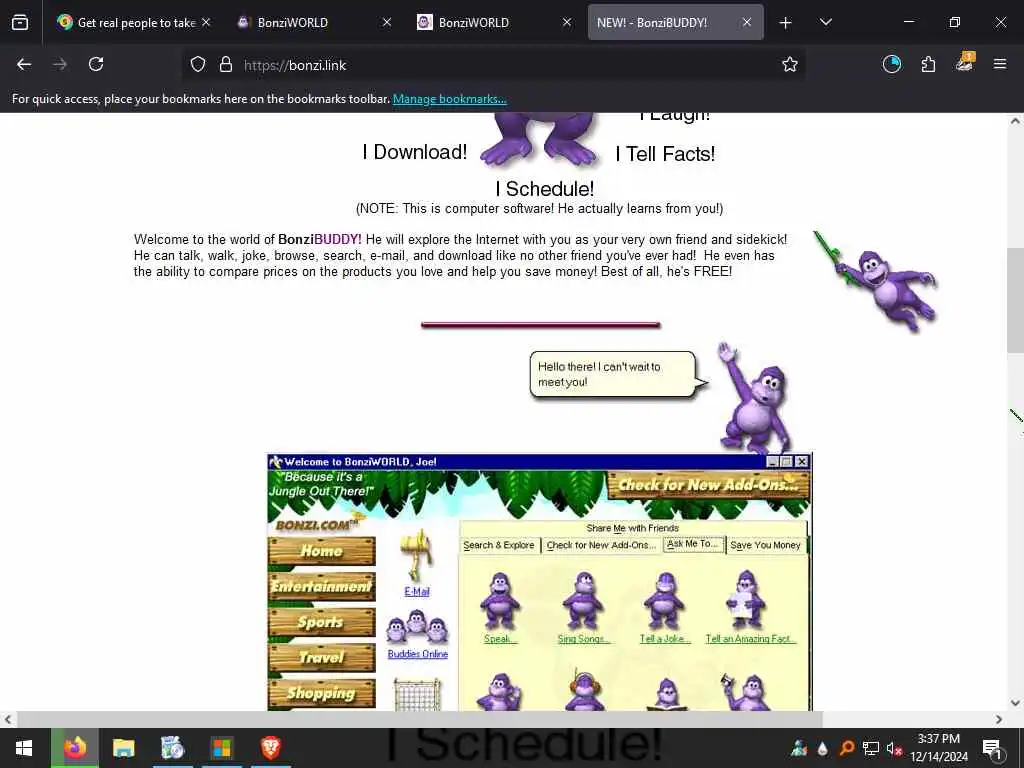Screen dimensions: 1024x768
Task: Click the Buddies Online gorillas icon
Action: [x=417, y=627]
